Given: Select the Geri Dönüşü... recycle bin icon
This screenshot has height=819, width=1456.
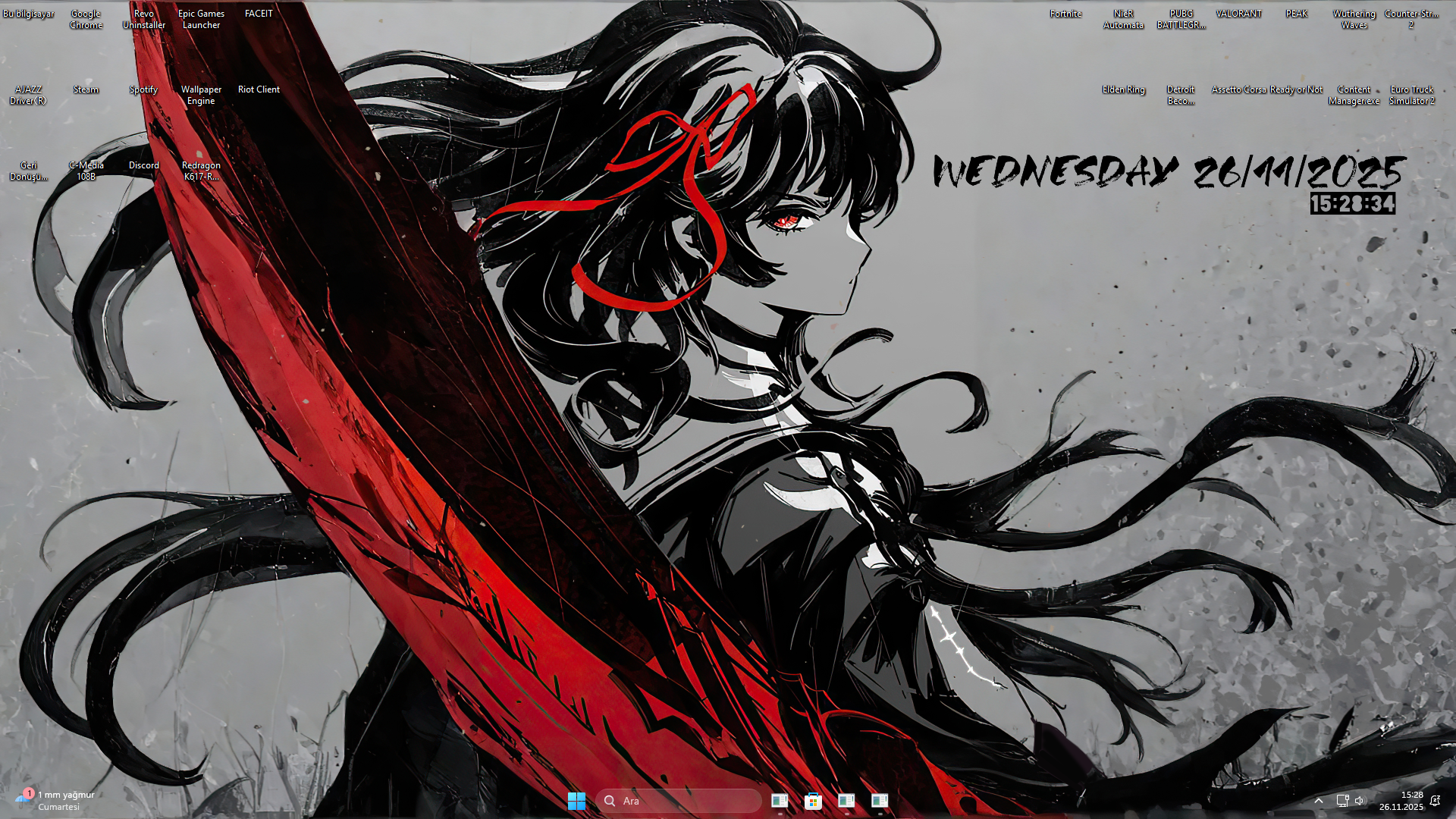Looking at the screenshot, I should point(28,171).
